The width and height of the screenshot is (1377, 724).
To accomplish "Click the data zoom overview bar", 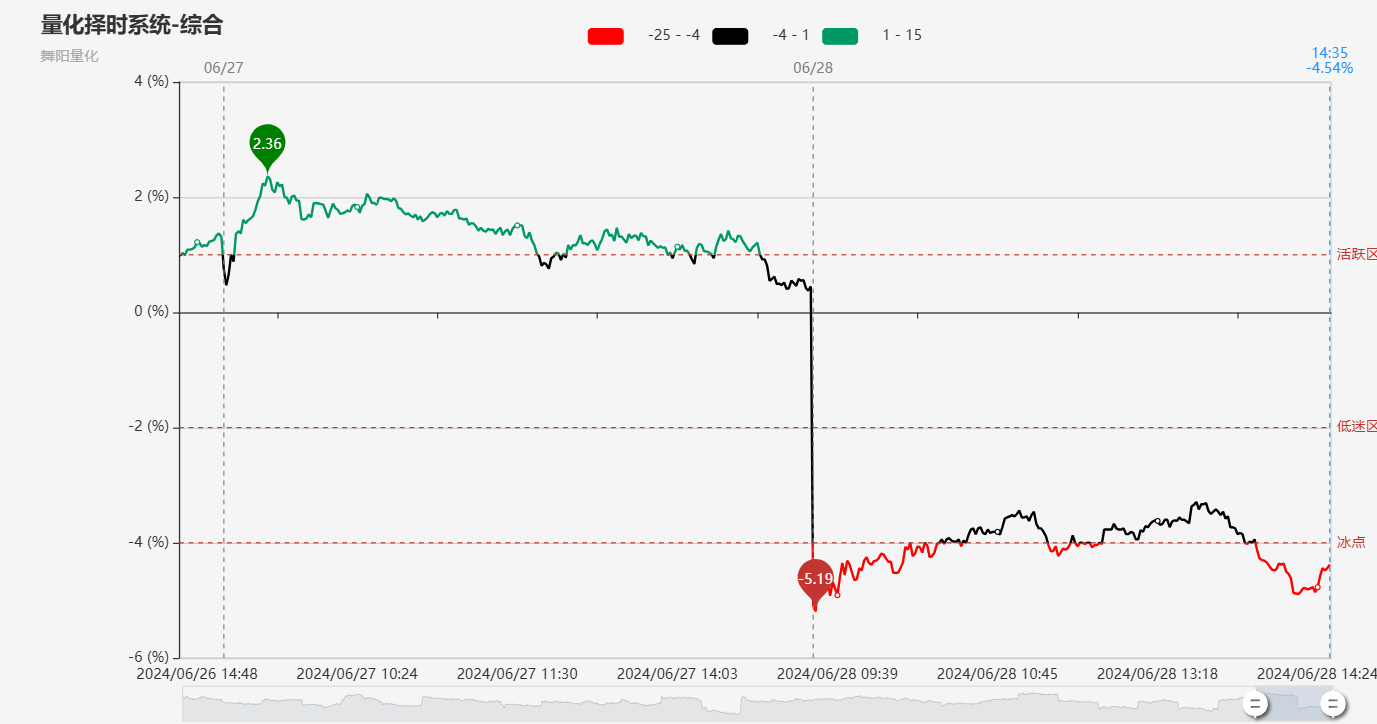I will tap(756, 704).
